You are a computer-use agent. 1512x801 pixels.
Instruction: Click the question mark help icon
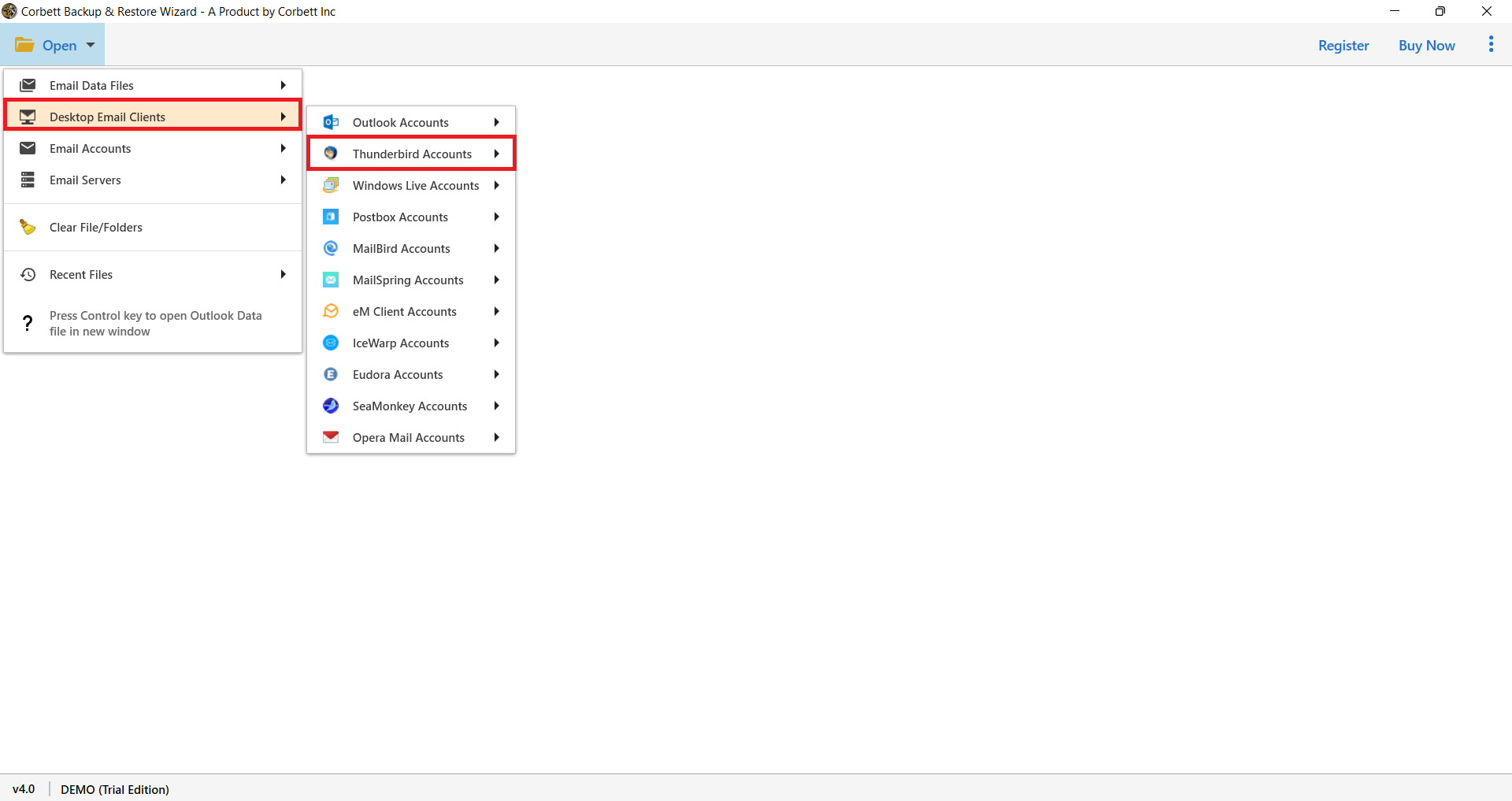coord(28,323)
